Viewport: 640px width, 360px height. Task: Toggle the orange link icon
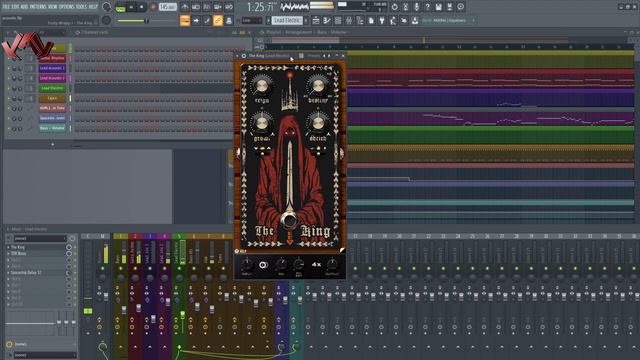tap(218, 20)
